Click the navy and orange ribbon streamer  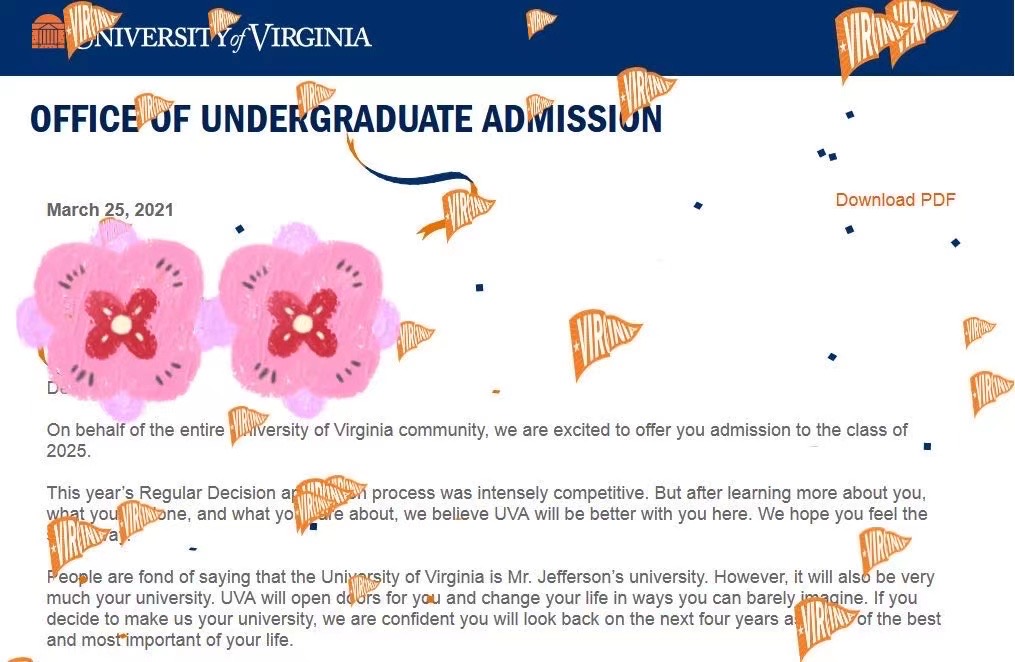tap(408, 165)
